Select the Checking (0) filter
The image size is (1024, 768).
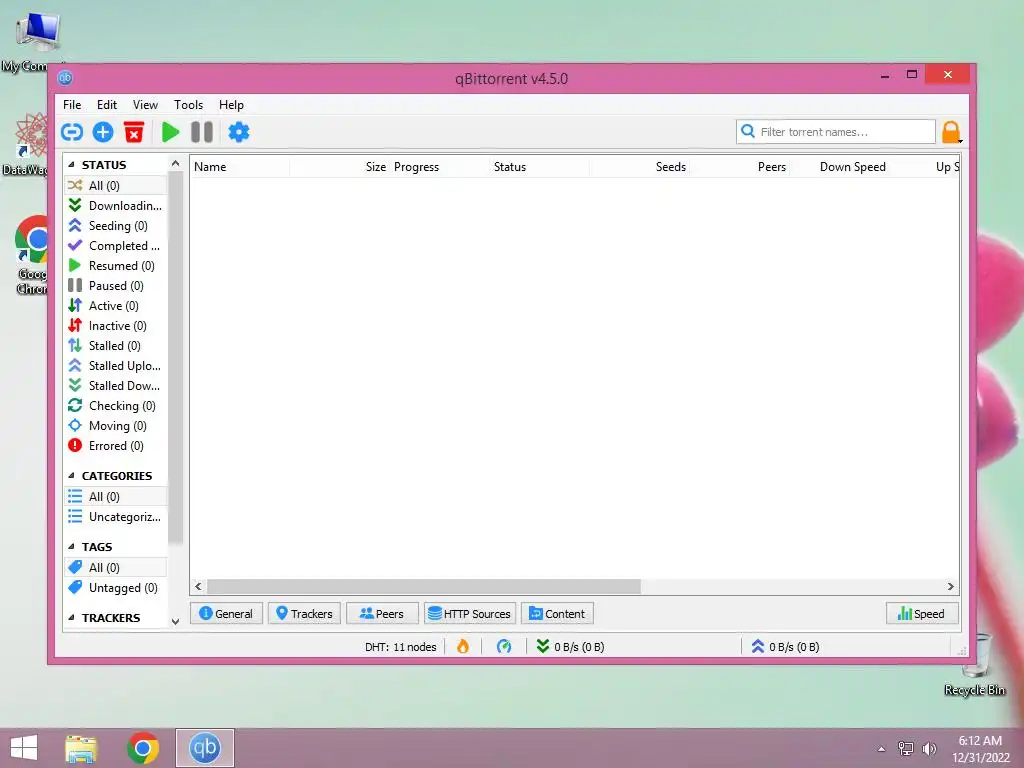click(x=116, y=406)
